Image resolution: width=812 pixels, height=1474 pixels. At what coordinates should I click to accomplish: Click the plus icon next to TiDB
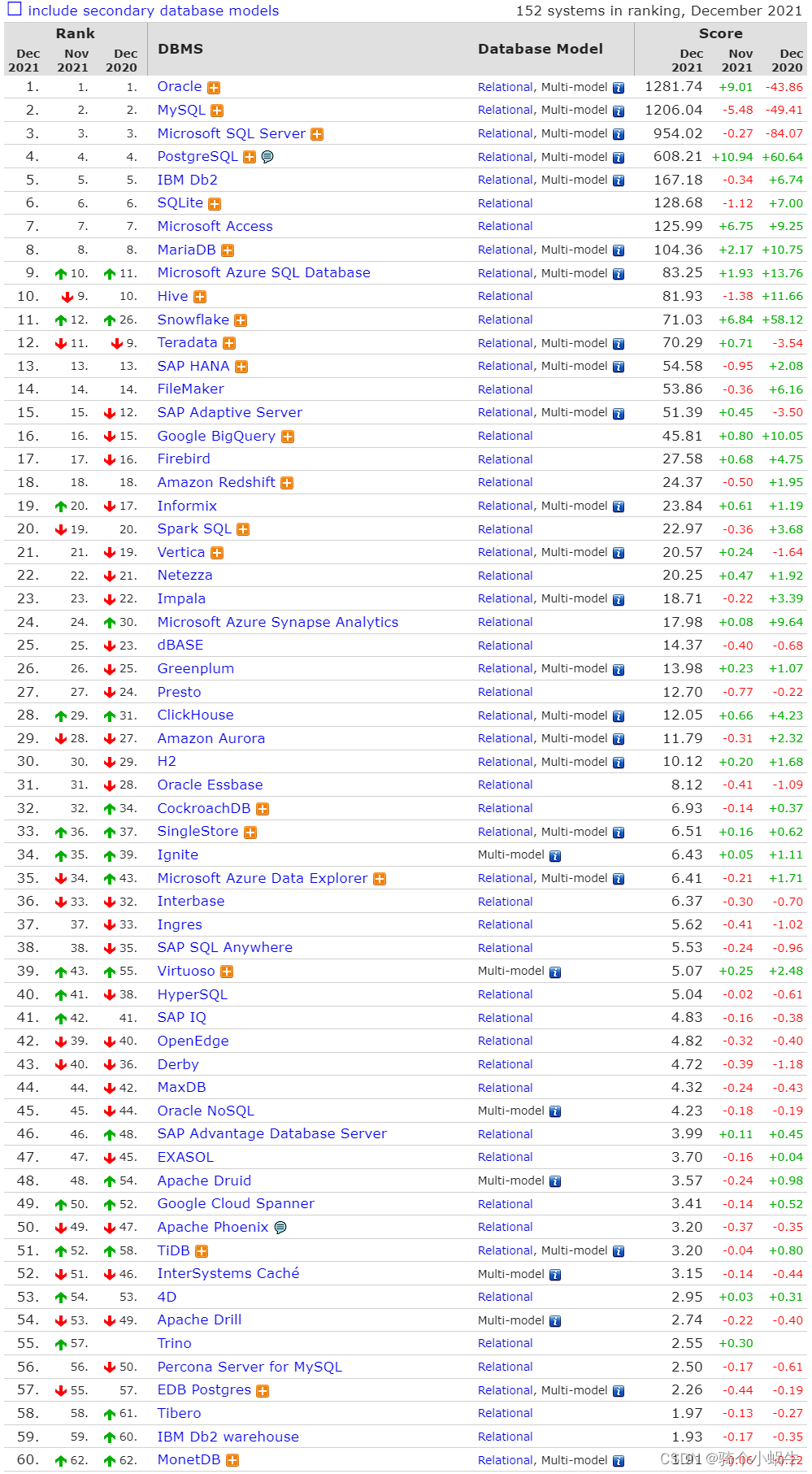[202, 1251]
